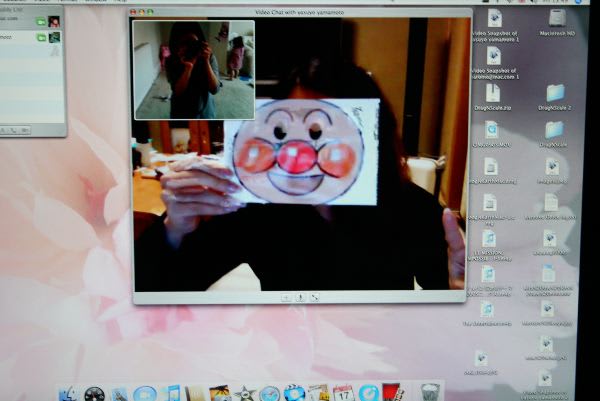
Task: Open Photo Booth red curtain icon in the Dock
Action: [x=393, y=393]
